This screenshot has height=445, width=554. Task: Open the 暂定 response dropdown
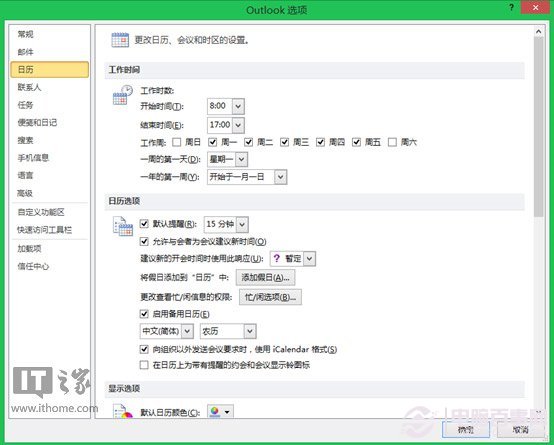point(310,259)
